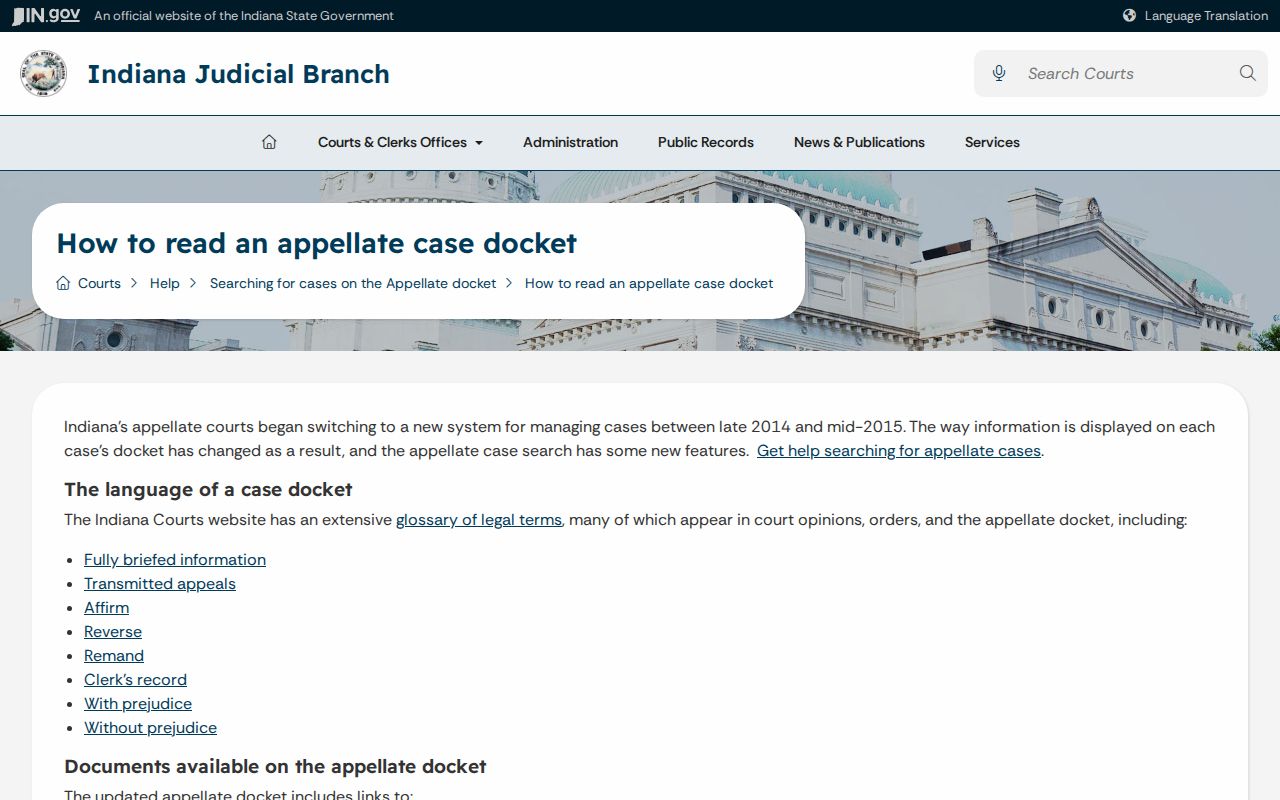Follow the Courts breadcrumb link
Viewport: 1280px width, 800px height.
[x=99, y=283]
